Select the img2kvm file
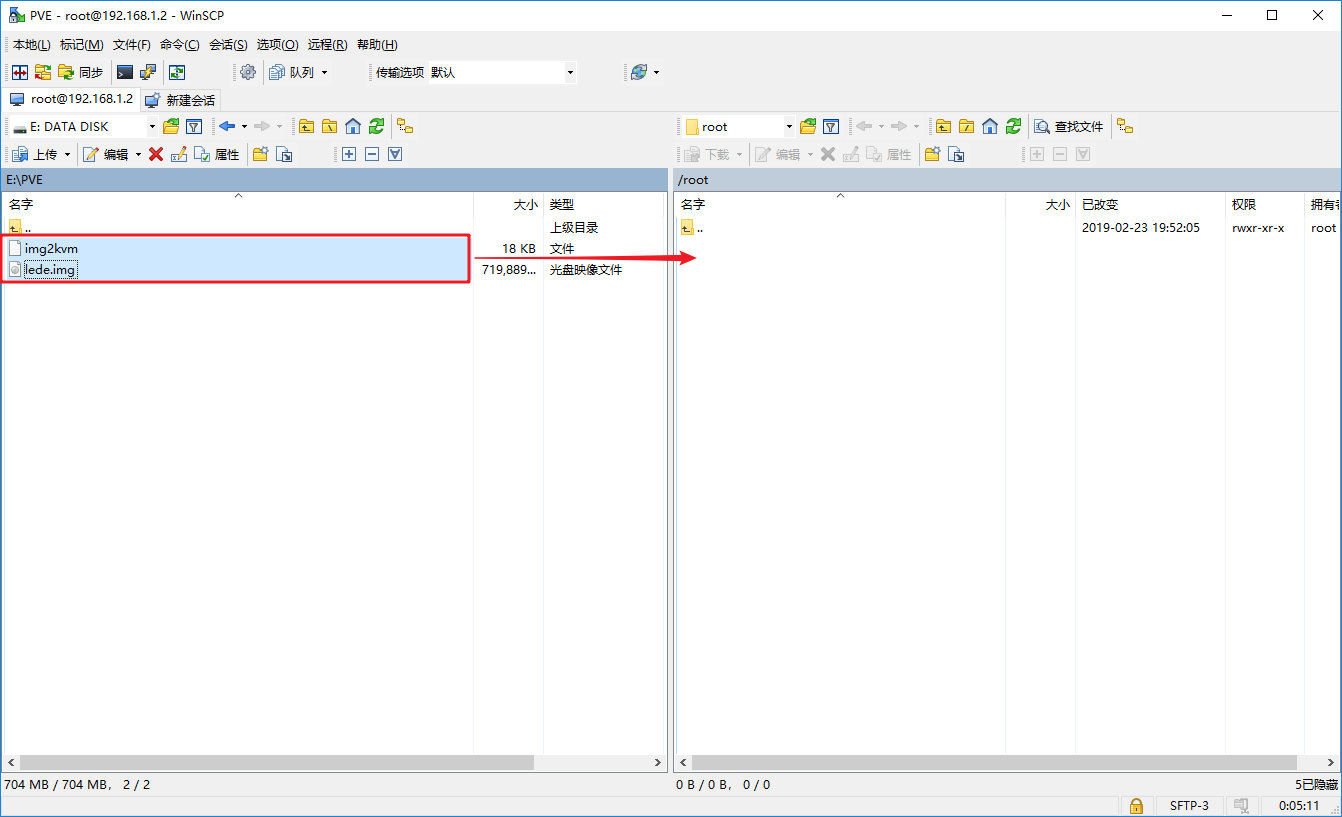Screen dimensions: 1342x817 click(x=51, y=248)
